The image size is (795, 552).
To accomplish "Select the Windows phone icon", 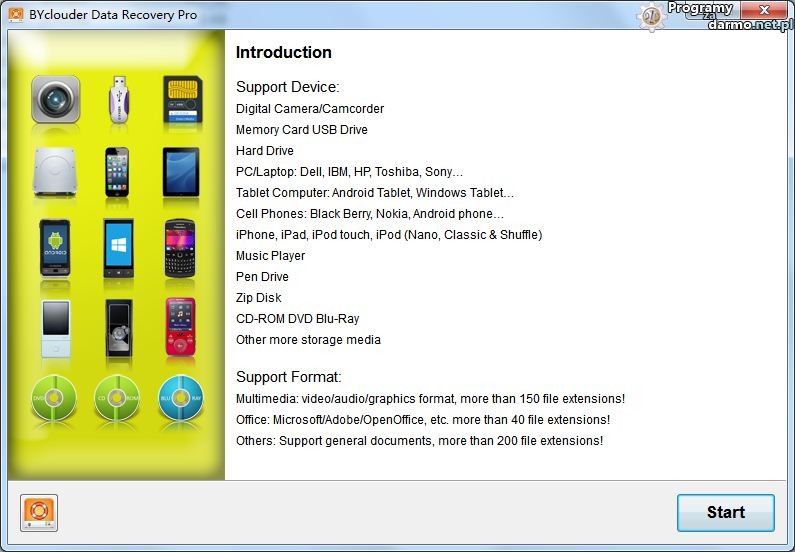I will coord(118,247).
